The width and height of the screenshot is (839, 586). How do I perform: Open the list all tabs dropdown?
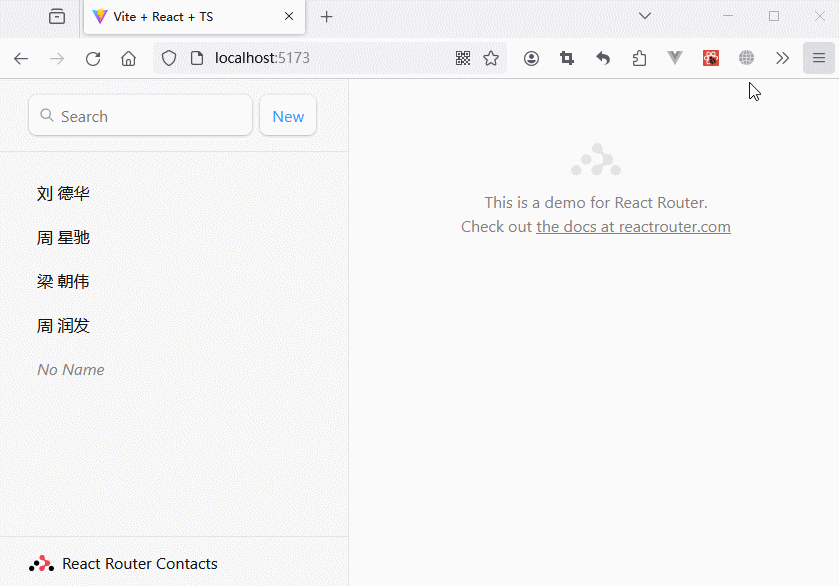(x=645, y=16)
